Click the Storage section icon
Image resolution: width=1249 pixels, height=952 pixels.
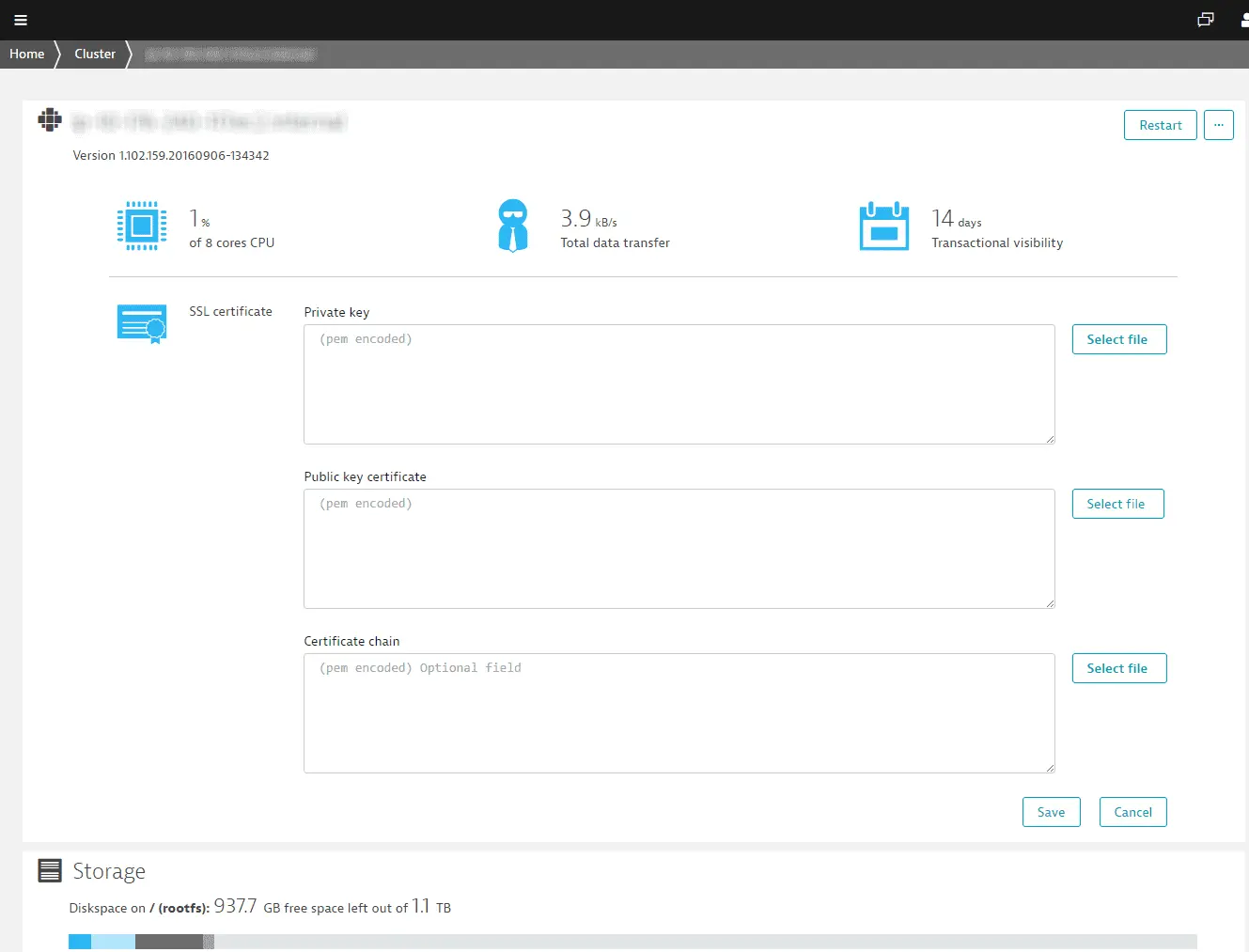point(50,870)
